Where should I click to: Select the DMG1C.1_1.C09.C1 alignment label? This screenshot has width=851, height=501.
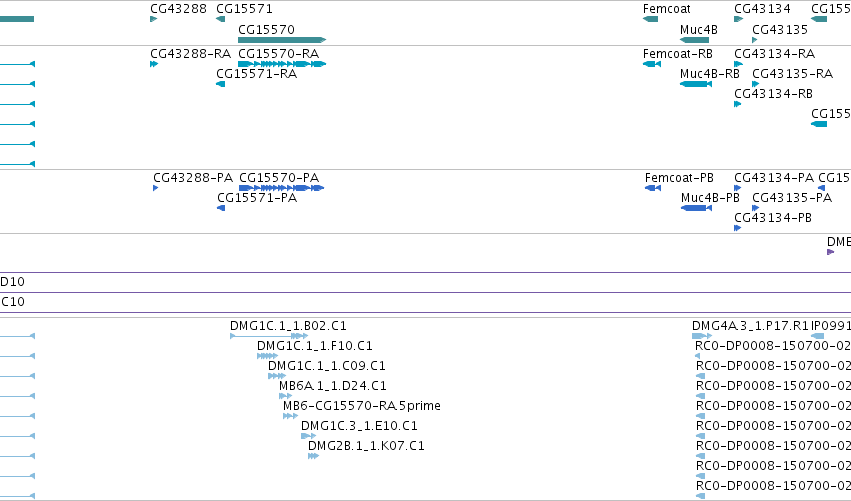click(x=327, y=366)
